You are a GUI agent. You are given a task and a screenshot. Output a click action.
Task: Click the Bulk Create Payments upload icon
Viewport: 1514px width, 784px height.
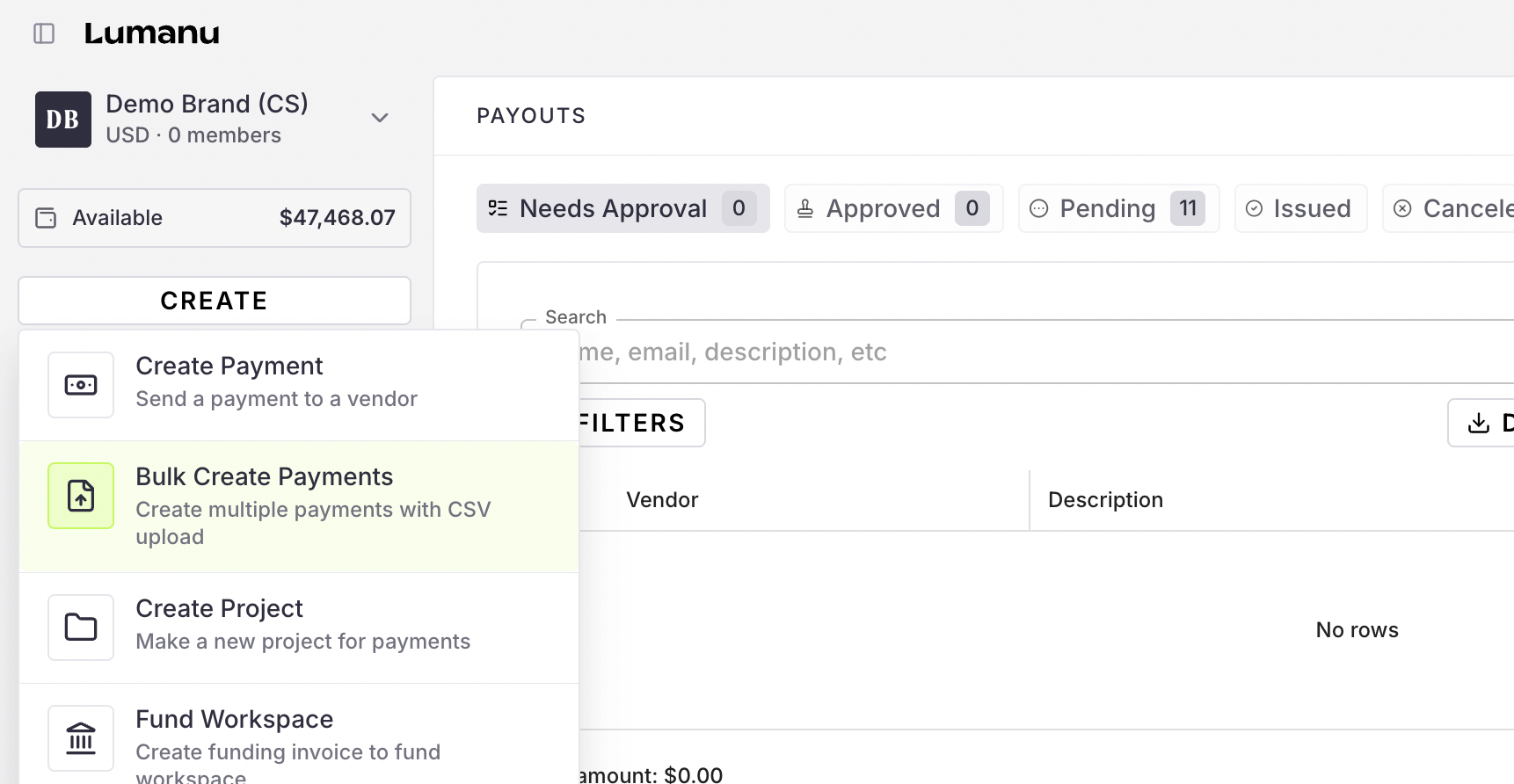[81, 496]
